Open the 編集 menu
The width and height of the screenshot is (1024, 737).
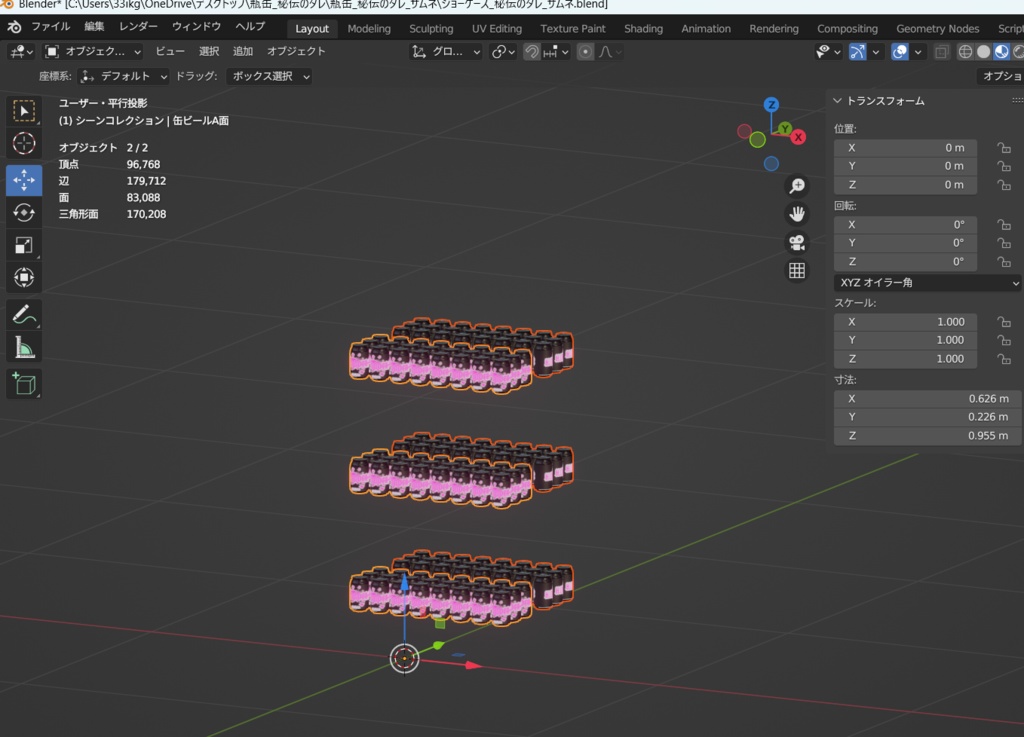coord(94,27)
